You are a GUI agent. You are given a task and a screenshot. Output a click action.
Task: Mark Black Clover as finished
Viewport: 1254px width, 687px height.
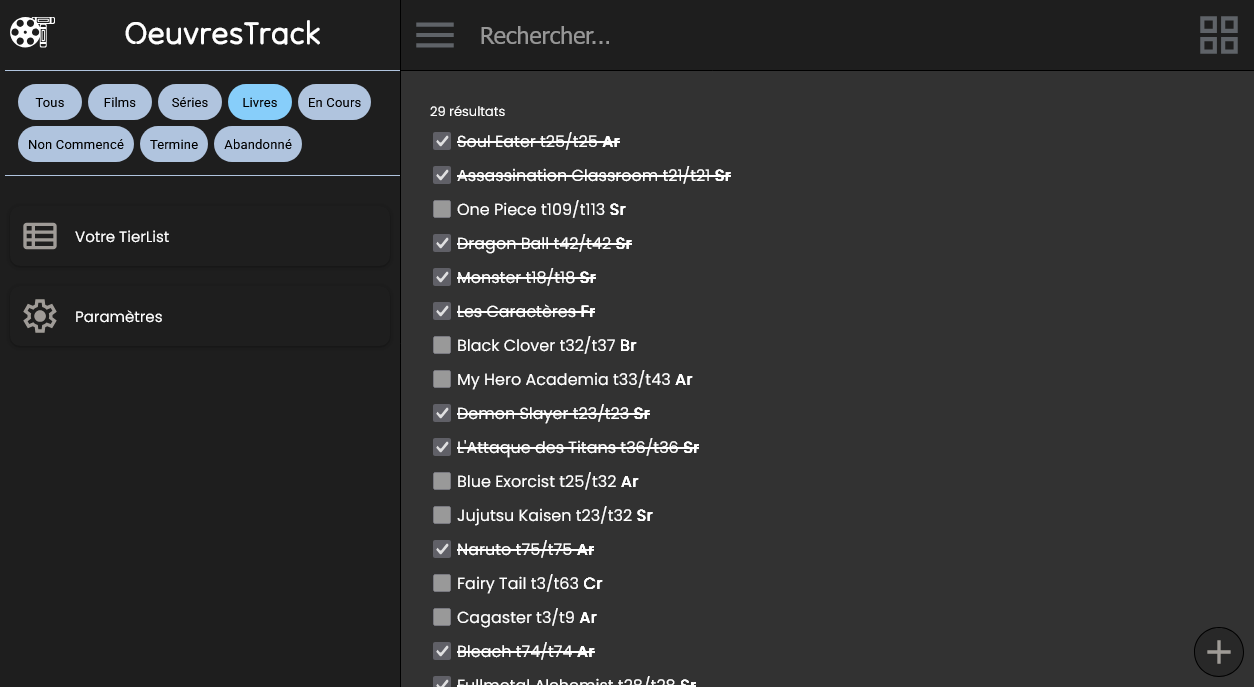click(442, 345)
